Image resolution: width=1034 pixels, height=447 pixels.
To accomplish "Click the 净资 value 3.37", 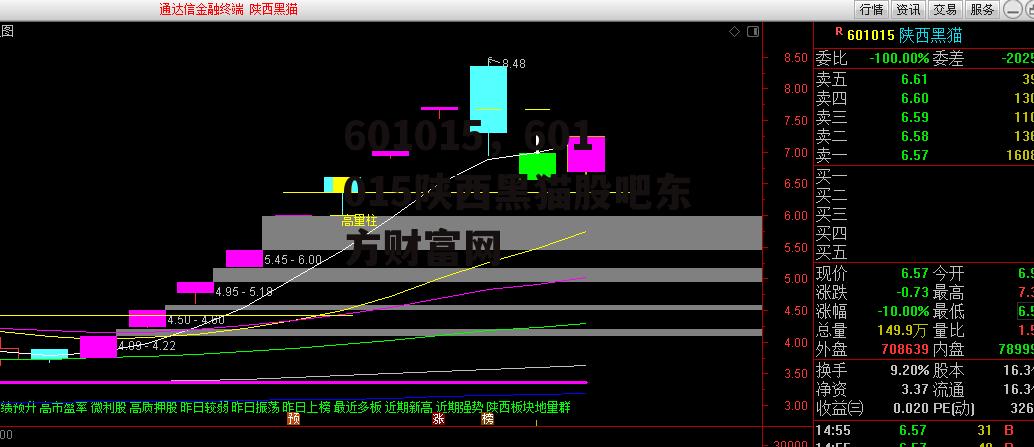I will click(x=916, y=390).
